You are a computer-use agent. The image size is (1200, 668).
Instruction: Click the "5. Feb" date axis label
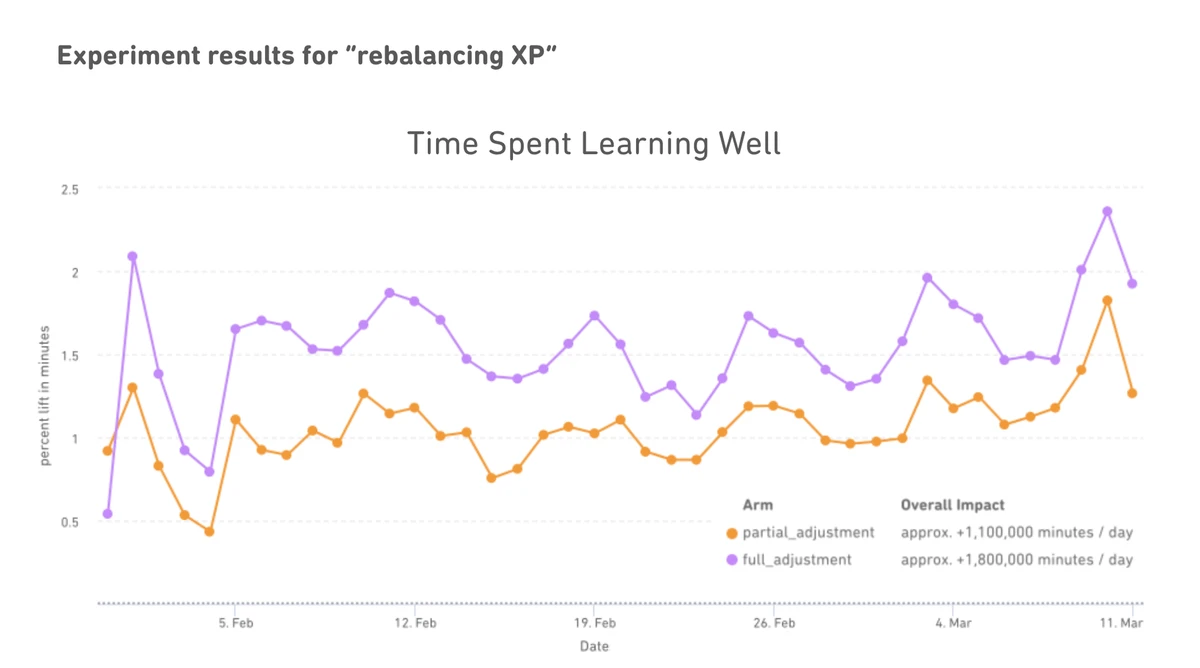click(234, 623)
